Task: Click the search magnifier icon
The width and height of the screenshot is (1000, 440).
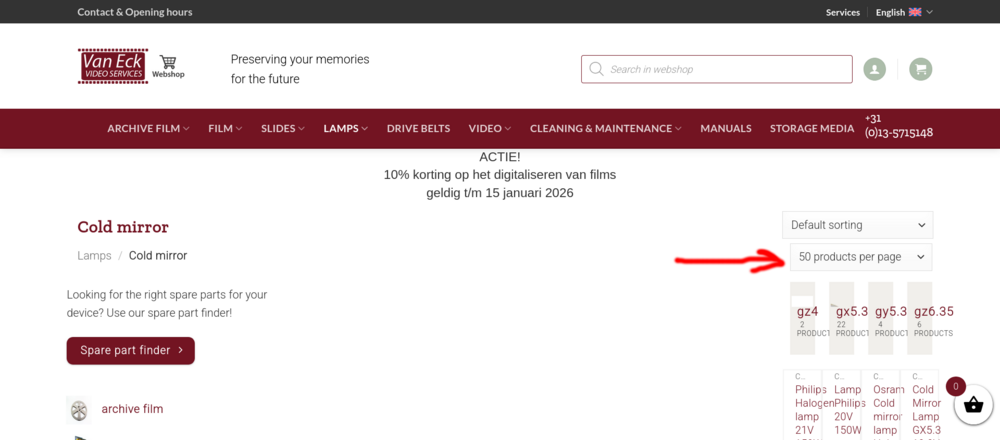Action: (597, 69)
